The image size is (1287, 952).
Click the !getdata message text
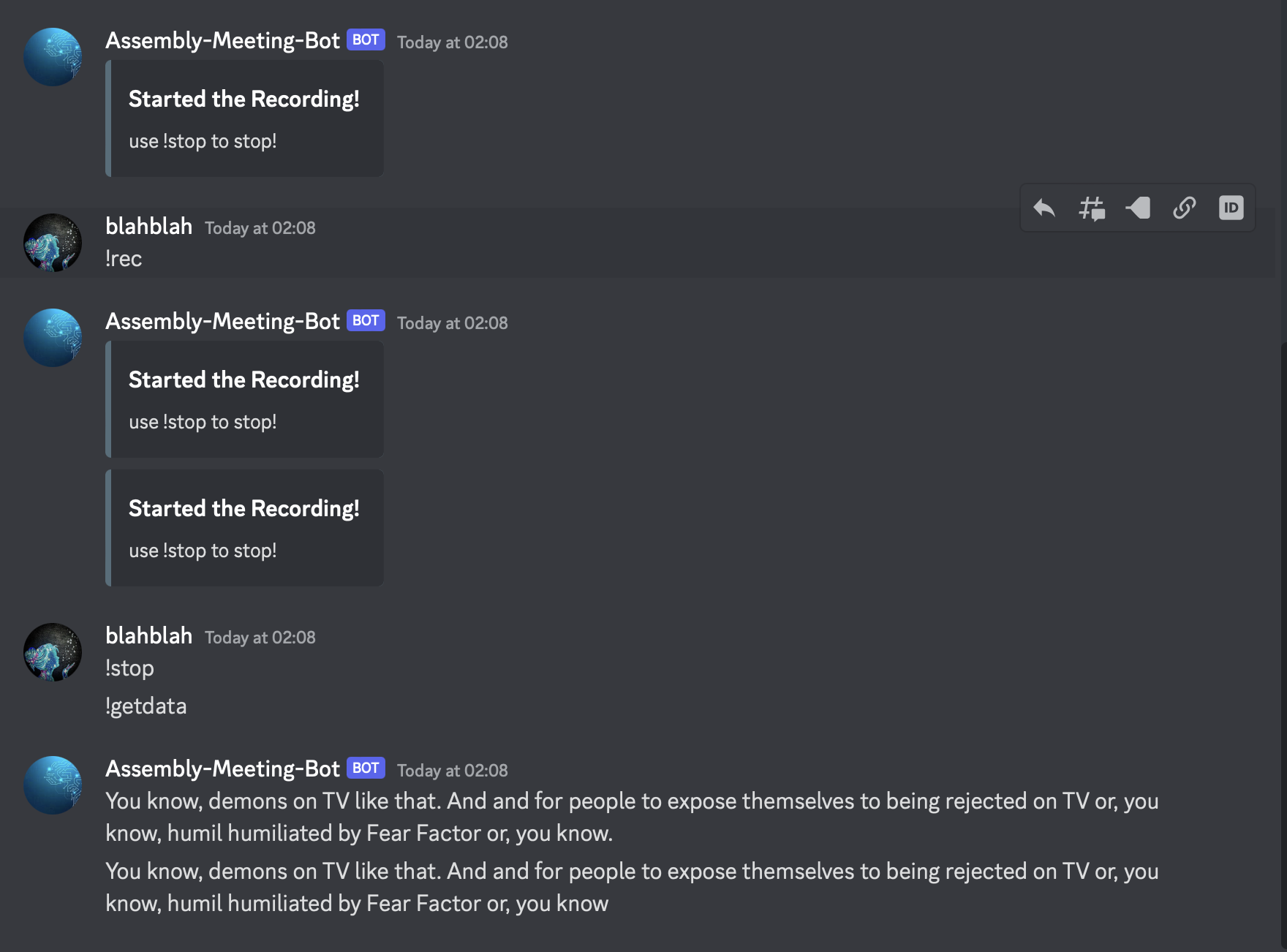coord(146,706)
